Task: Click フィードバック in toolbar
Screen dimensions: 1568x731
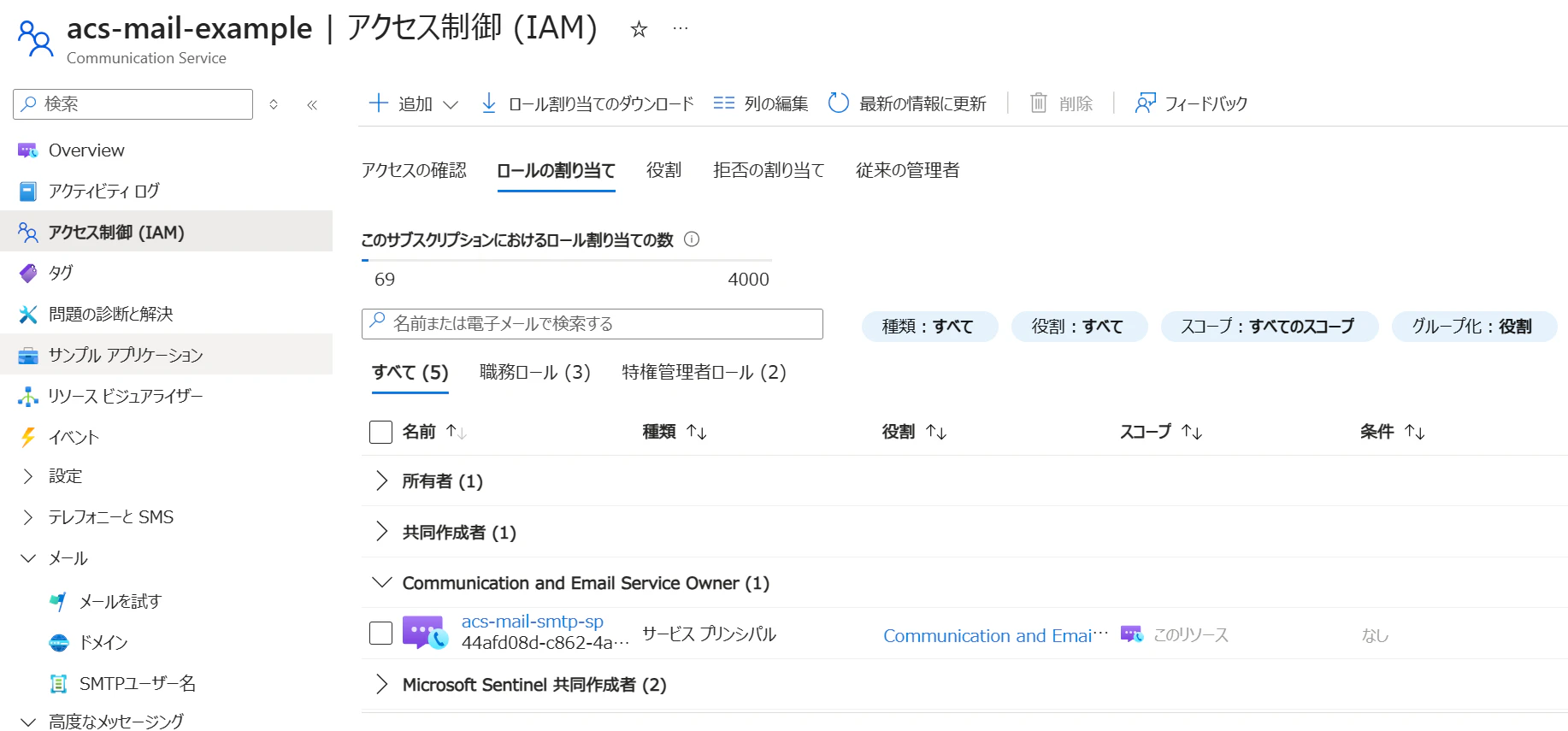Action: pos(1191,103)
